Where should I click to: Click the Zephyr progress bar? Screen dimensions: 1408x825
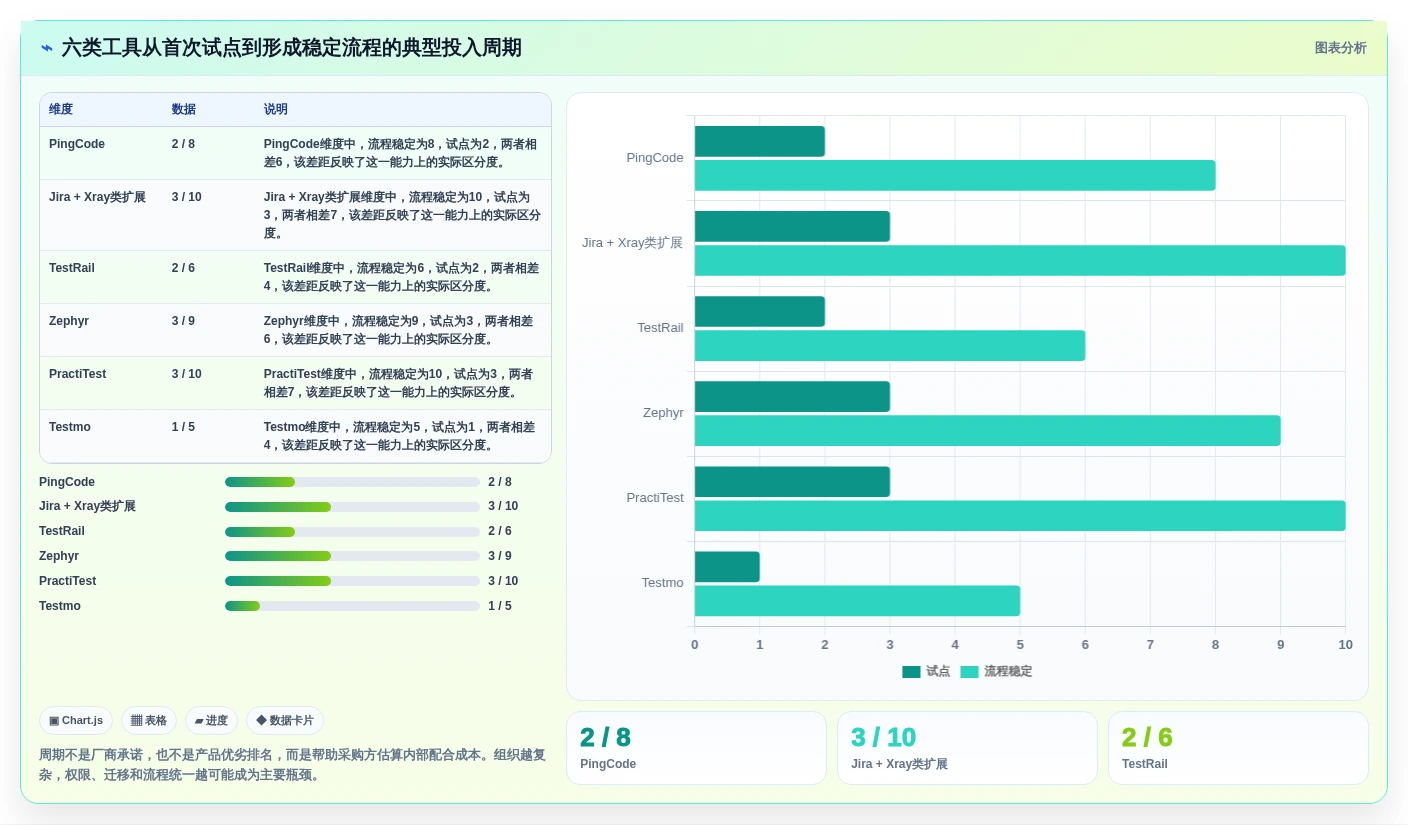[352, 556]
